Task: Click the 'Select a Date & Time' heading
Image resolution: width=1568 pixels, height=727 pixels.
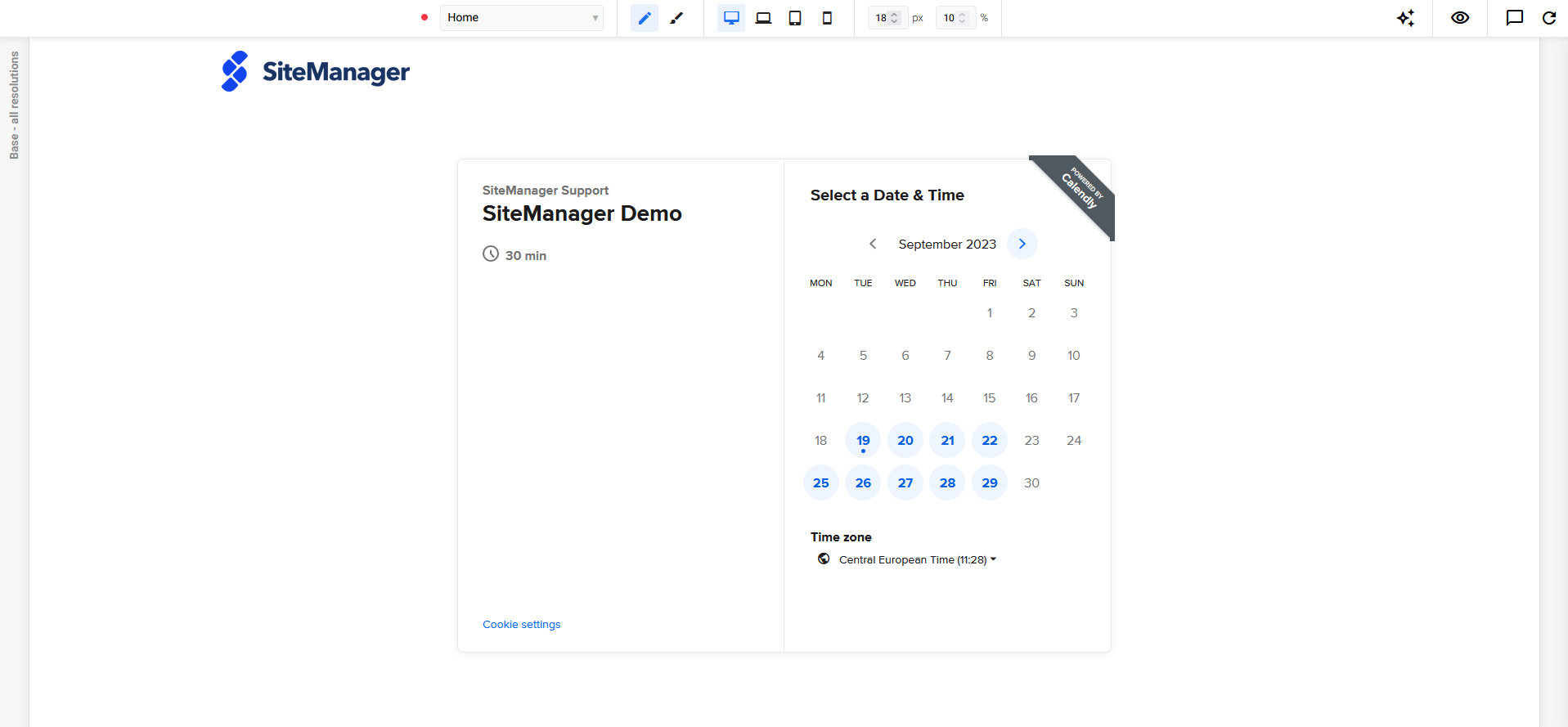Action: (887, 195)
